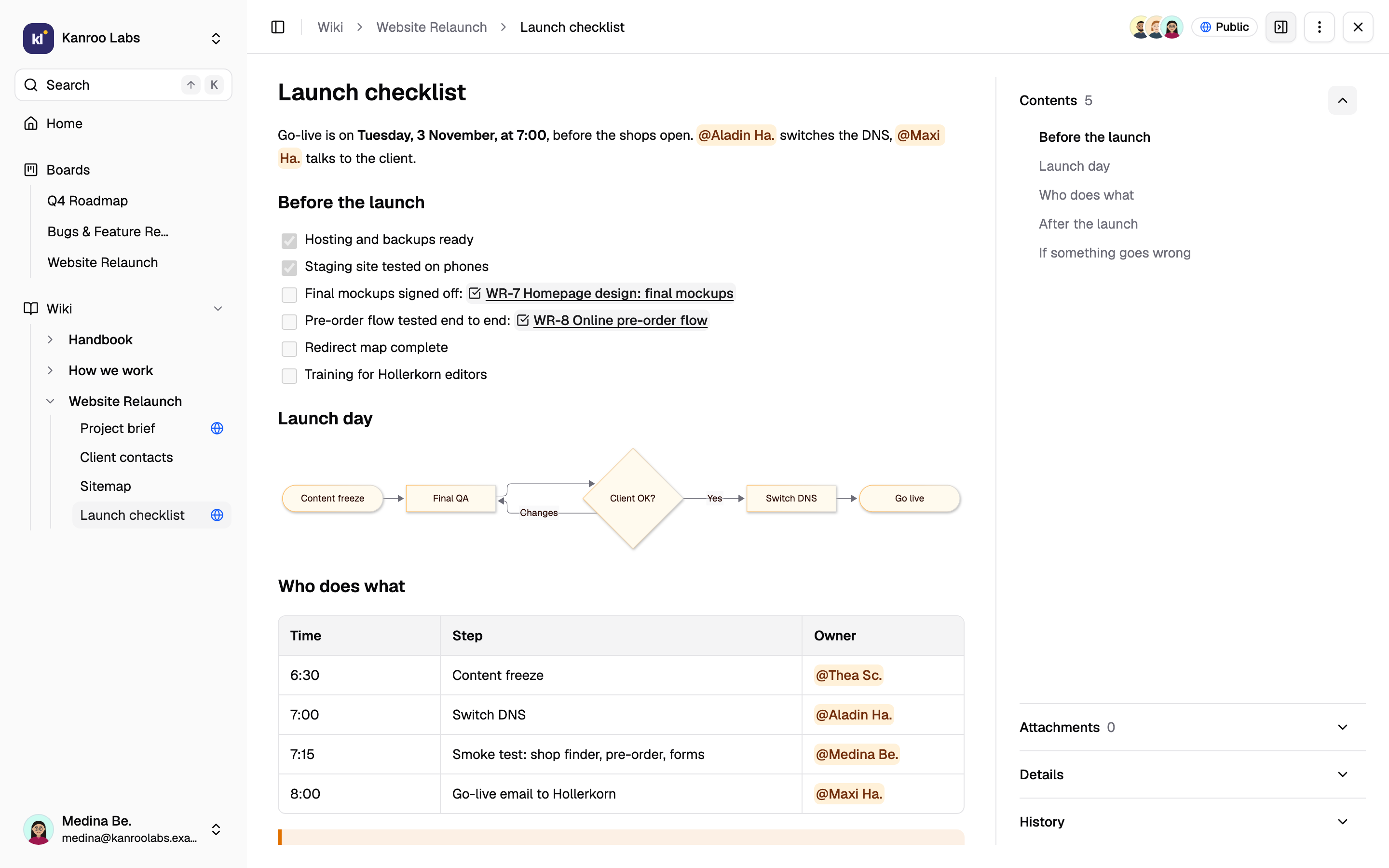This screenshot has height=868, width=1389.
Task: Click the Search input field
Action: [x=123, y=85]
